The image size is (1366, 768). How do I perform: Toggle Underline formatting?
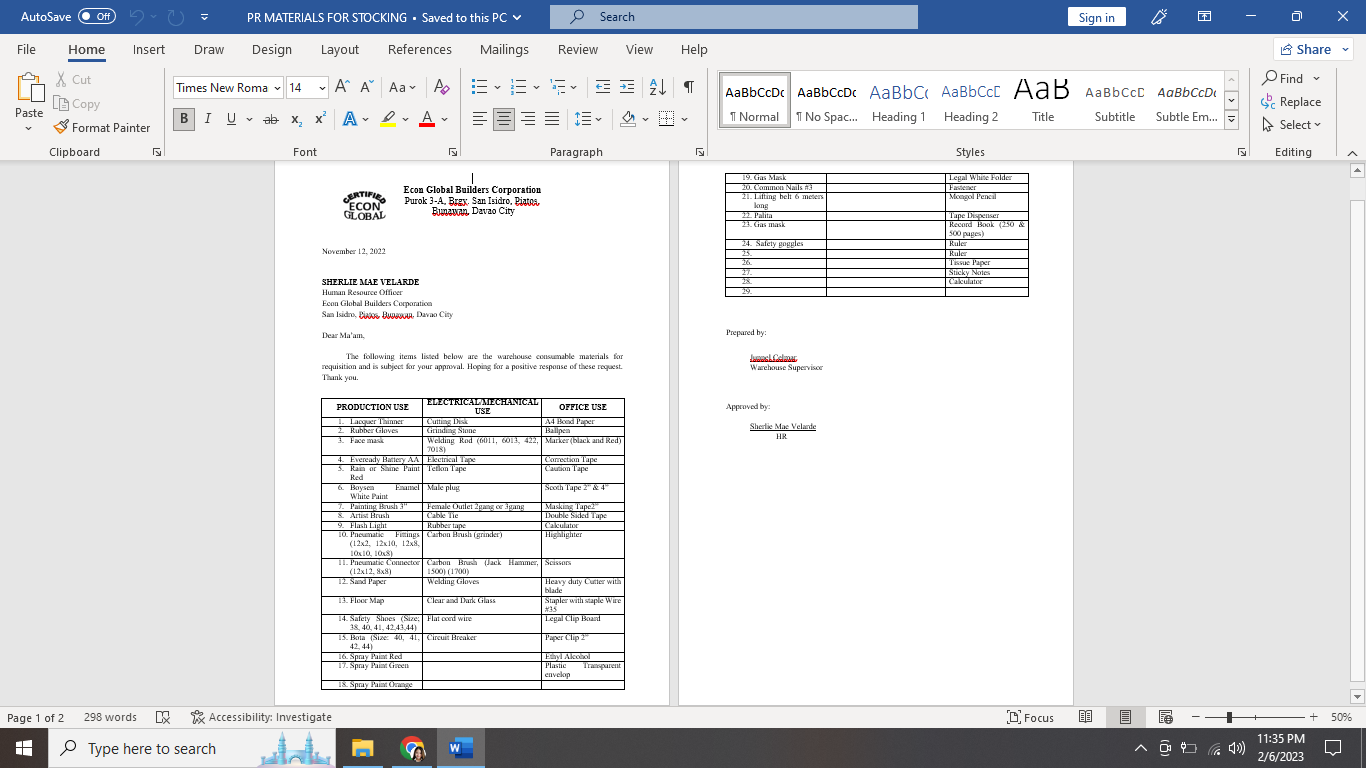coord(231,119)
